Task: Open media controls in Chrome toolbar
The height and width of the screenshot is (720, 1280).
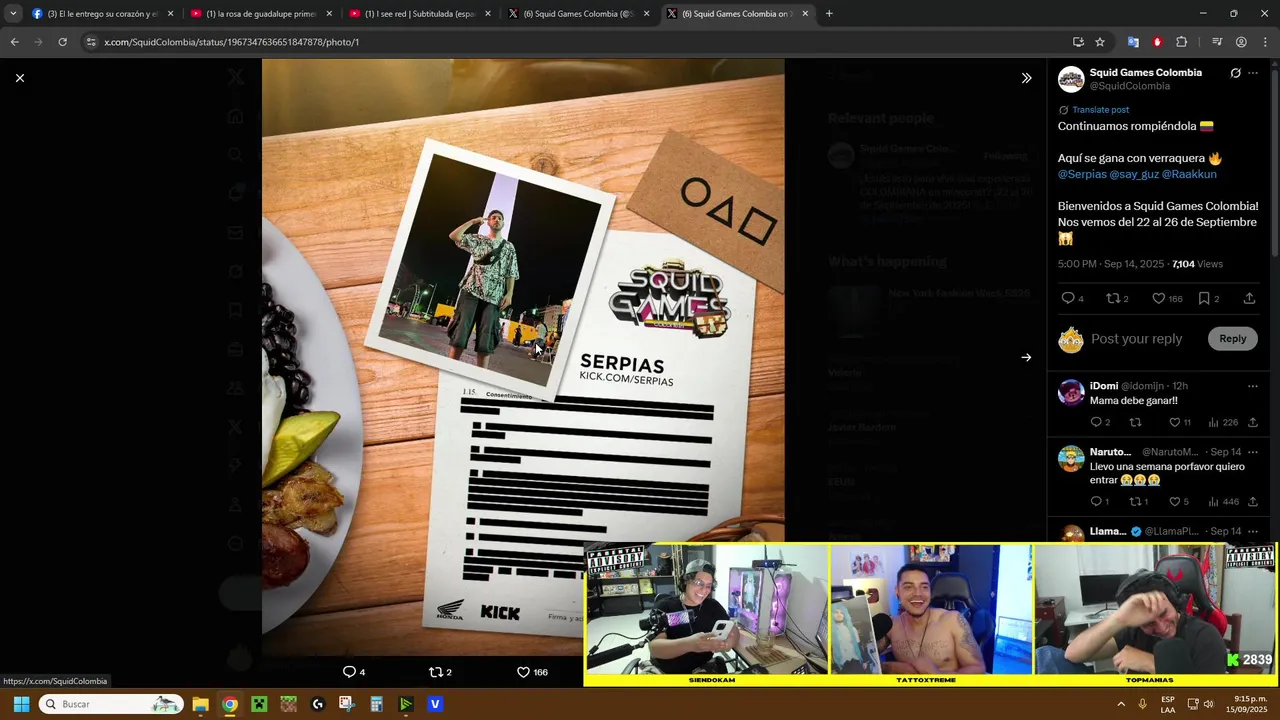Action: tap(1216, 42)
